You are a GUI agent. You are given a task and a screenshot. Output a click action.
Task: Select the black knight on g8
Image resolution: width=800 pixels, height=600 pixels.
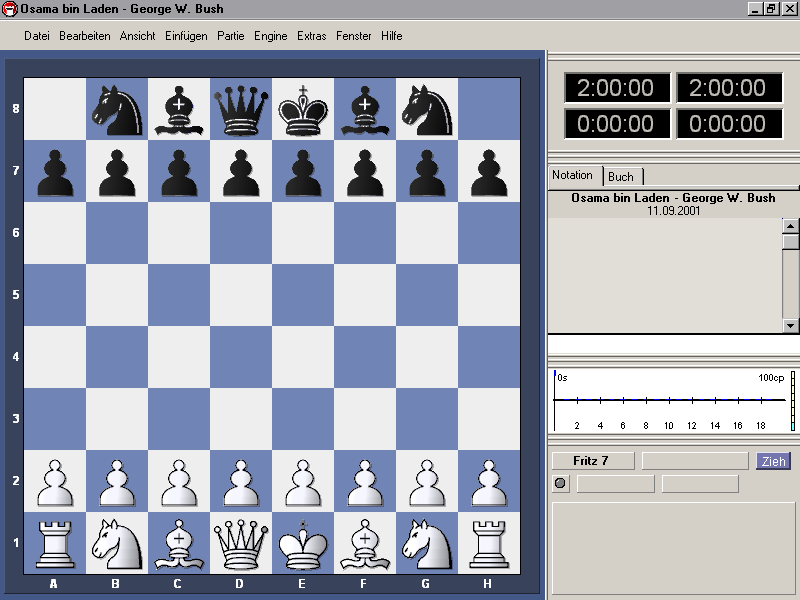pos(427,110)
